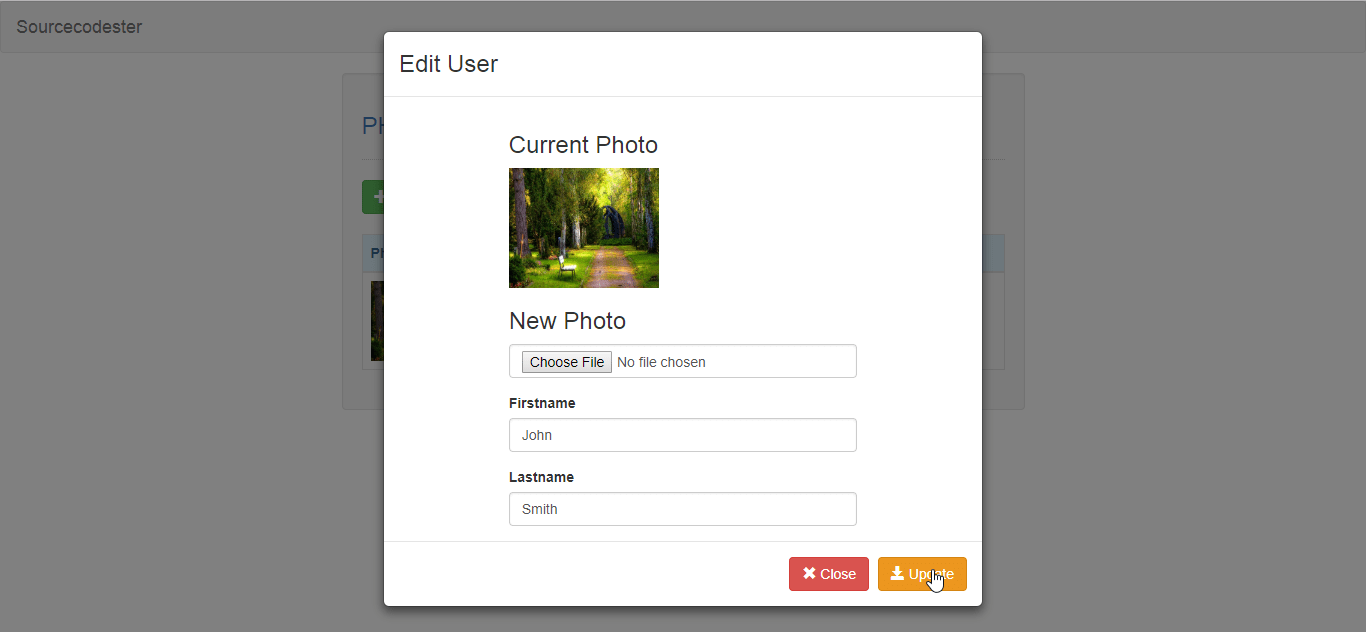Select the Current Photo forest image
Viewport: 1366px width, 632px height.
click(x=584, y=228)
